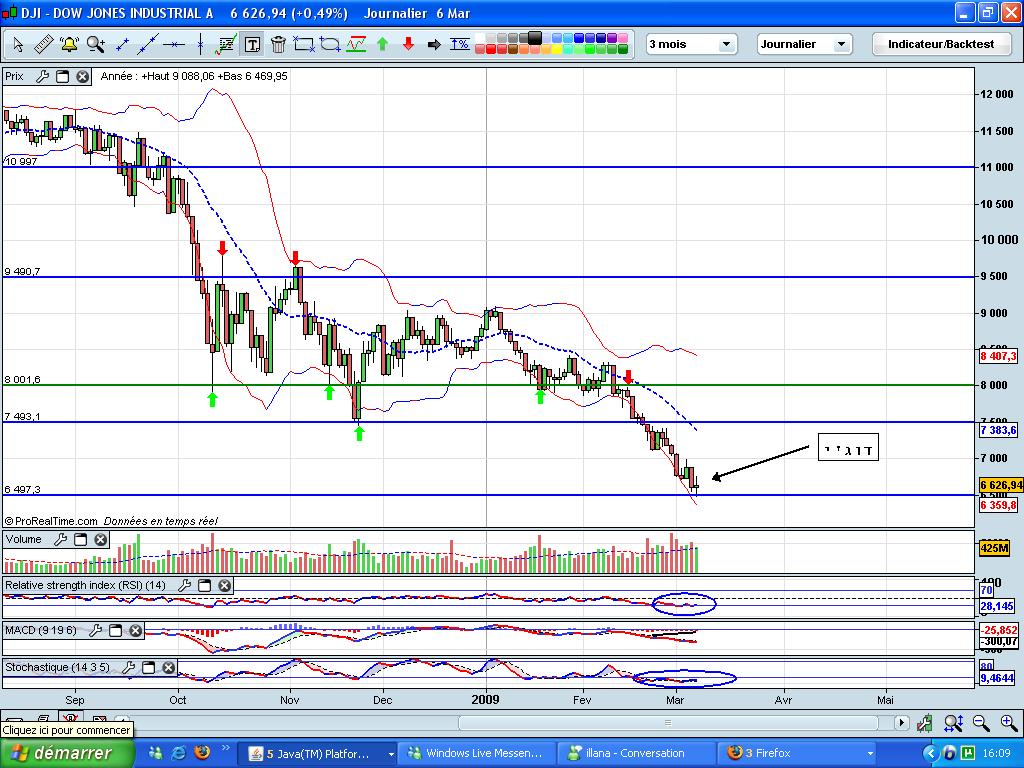This screenshot has width=1024, height=768.
Task: Open the démarrer start button
Action: click(66, 753)
